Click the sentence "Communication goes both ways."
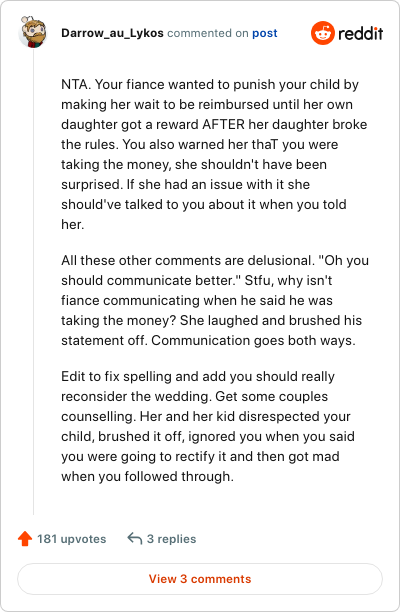The width and height of the screenshot is (400, 612). pos(253,340)
